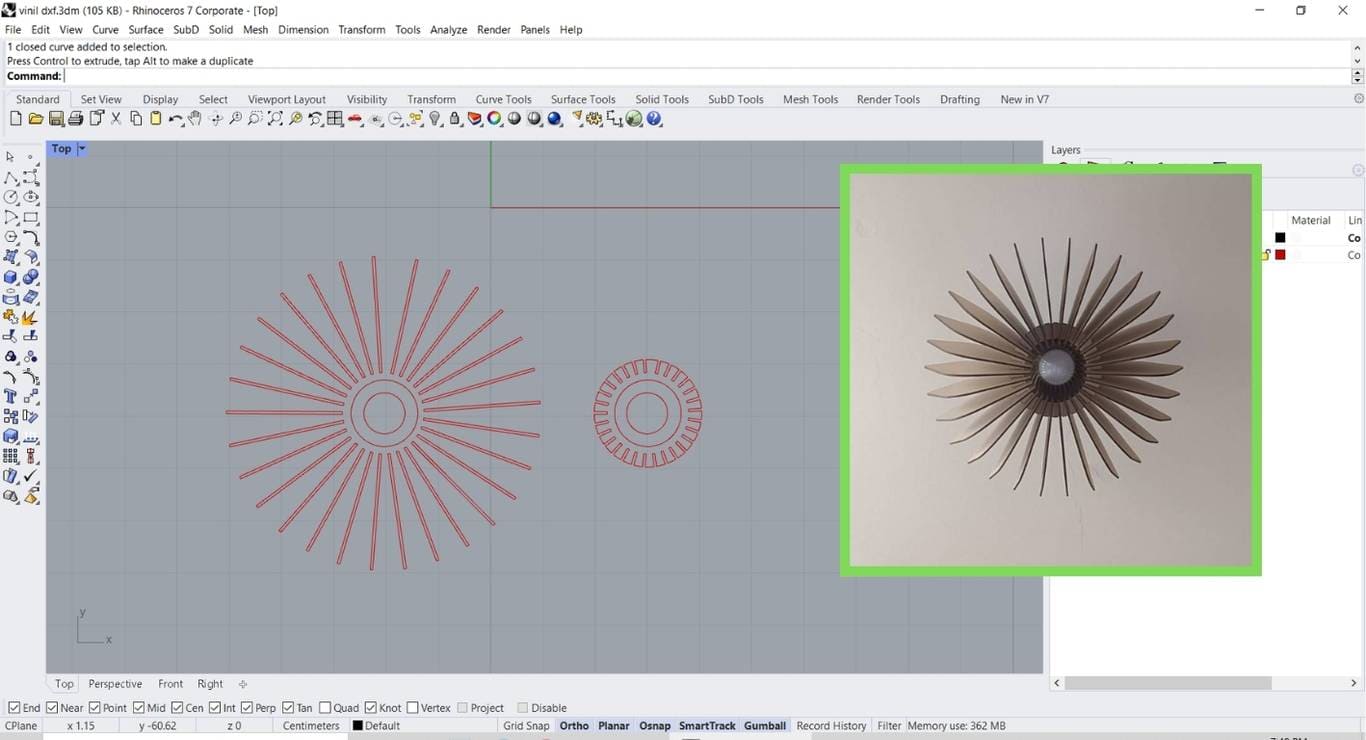Enable the Quad osnap checkbox
Viewport: 1366px width, 740px height.
coord(325,708)
